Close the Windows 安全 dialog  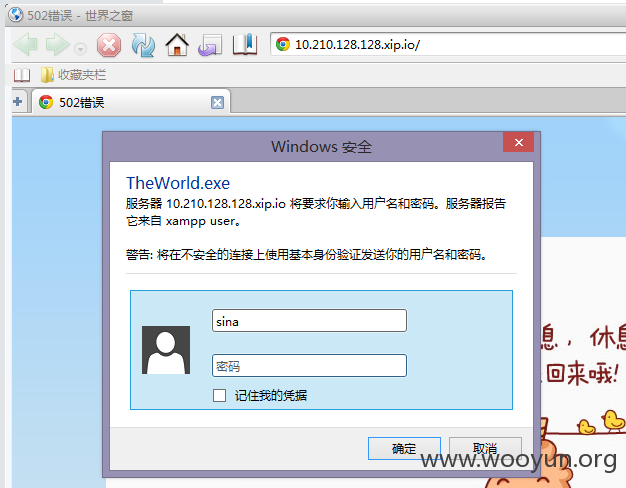point(518,142)
